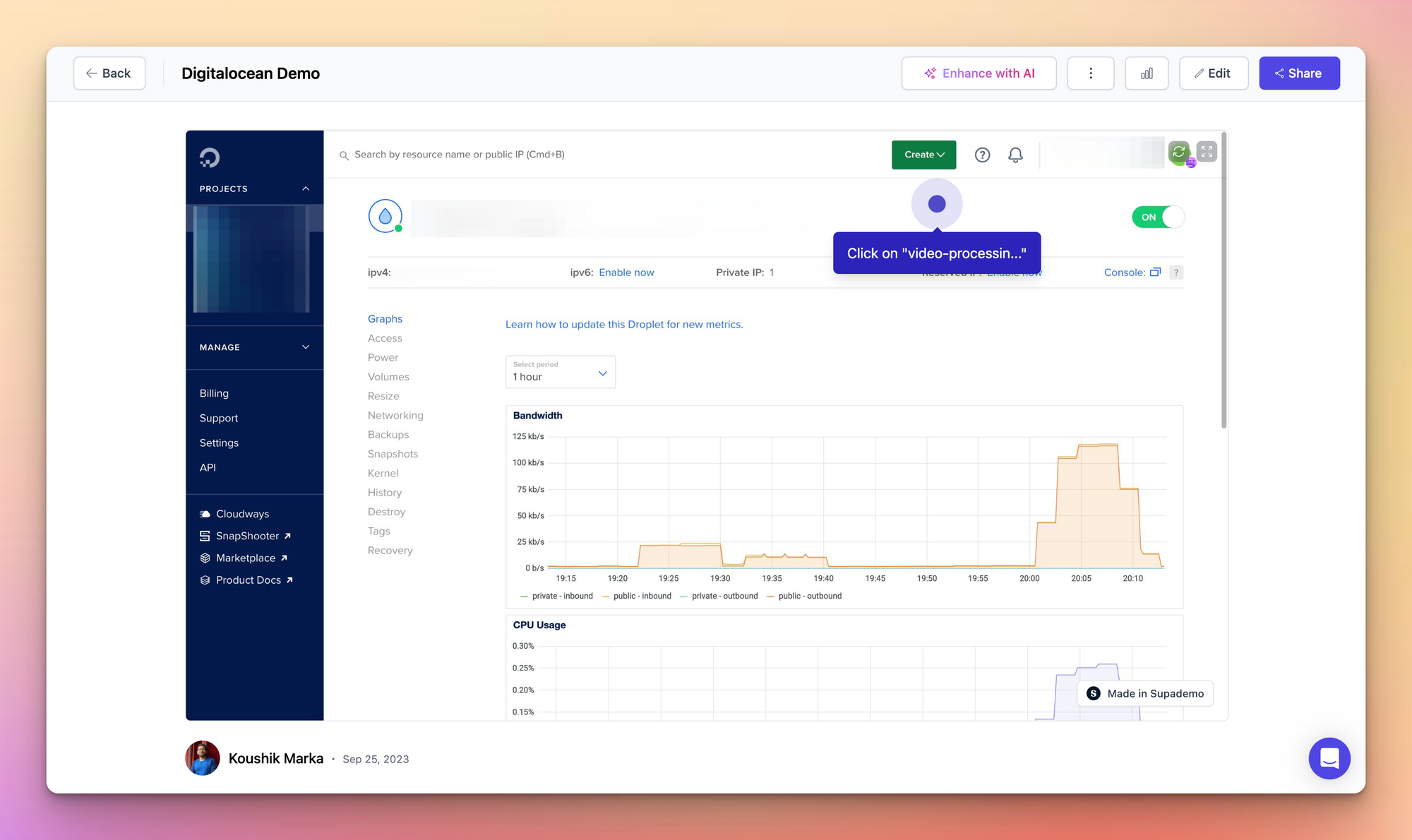Click Made in Supademo badge
1412x840 pixels.
pos(1145,693)
